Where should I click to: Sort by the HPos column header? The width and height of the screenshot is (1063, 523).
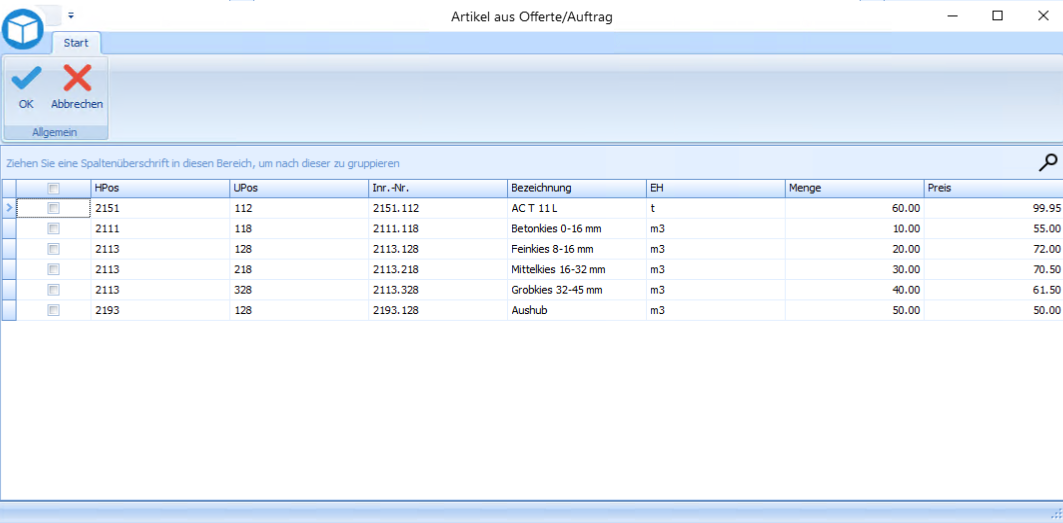click(161, 189)
